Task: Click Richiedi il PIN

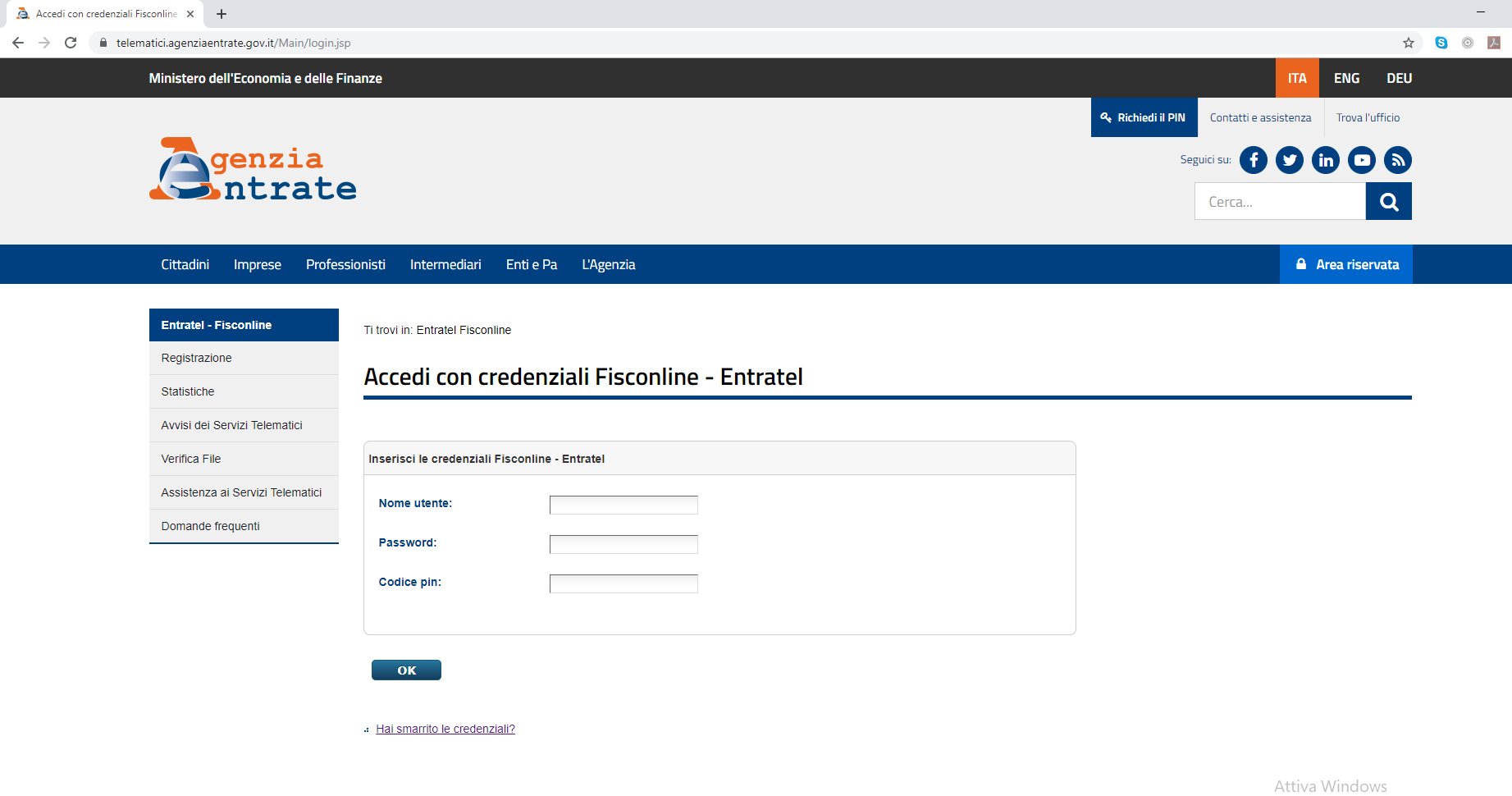Action: [1144, 117]
